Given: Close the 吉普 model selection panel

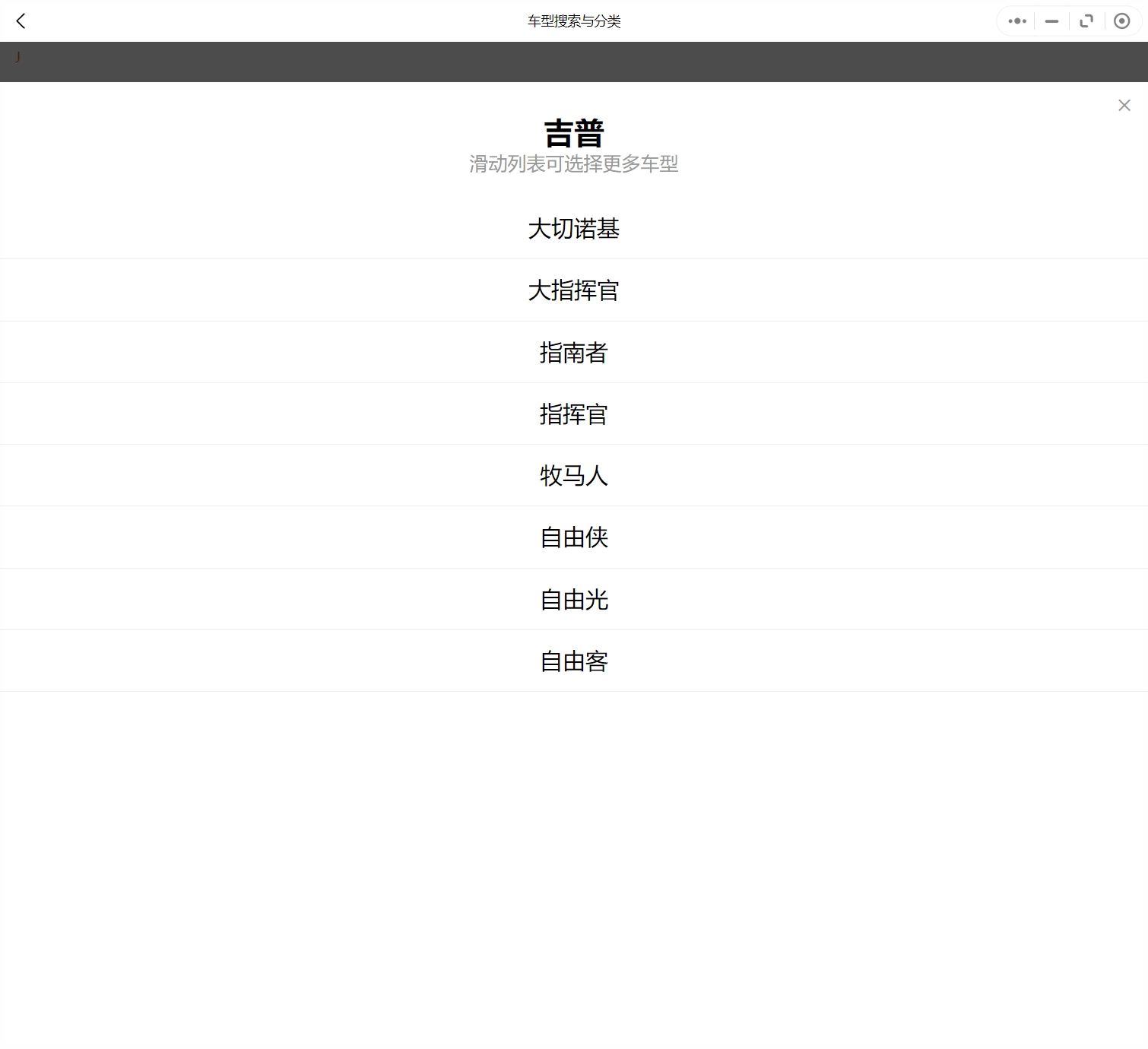Looking at the screenshot, I should [1124, 106].
